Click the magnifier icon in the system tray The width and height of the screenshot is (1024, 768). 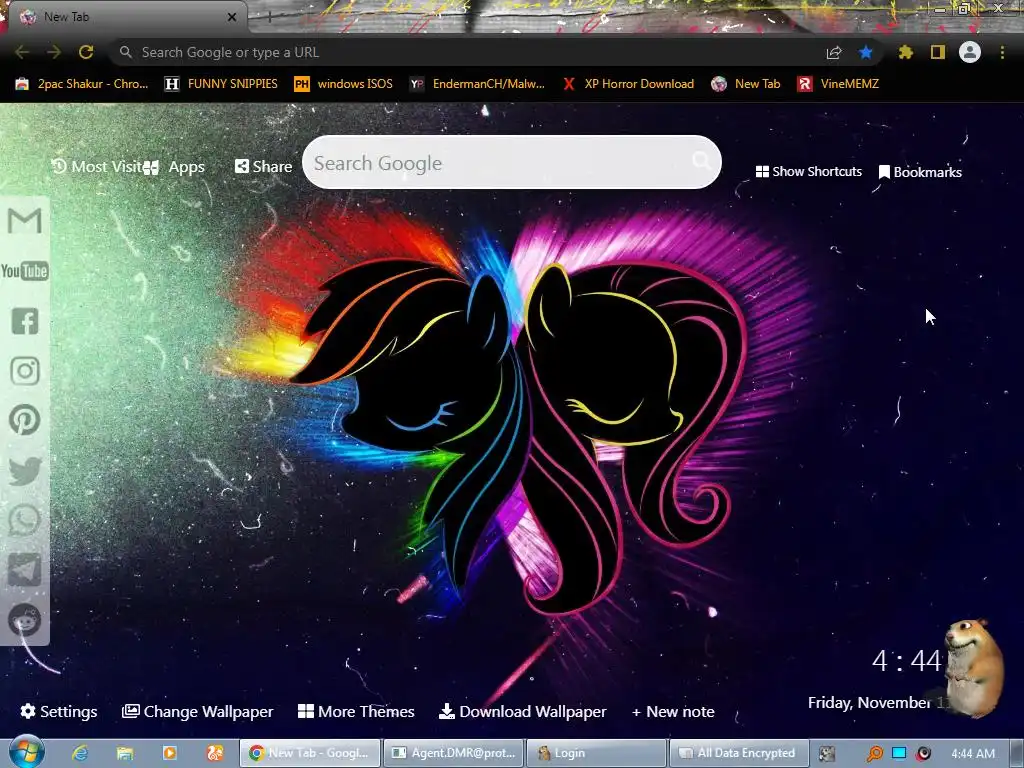[875, 754]
